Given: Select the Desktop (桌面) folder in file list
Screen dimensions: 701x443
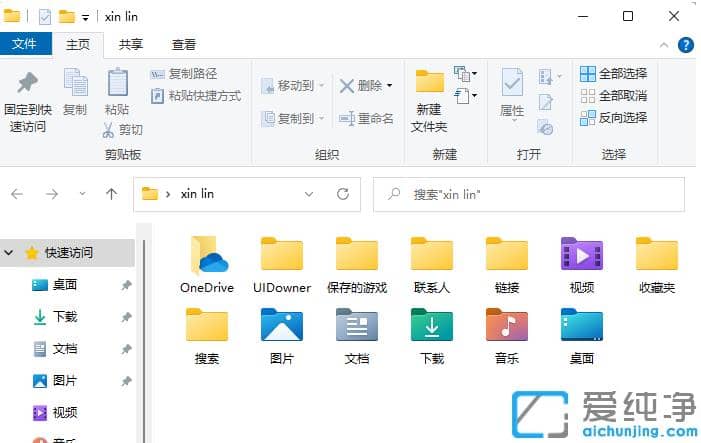Looking at the screenshot, I should (x=582, y=335).
